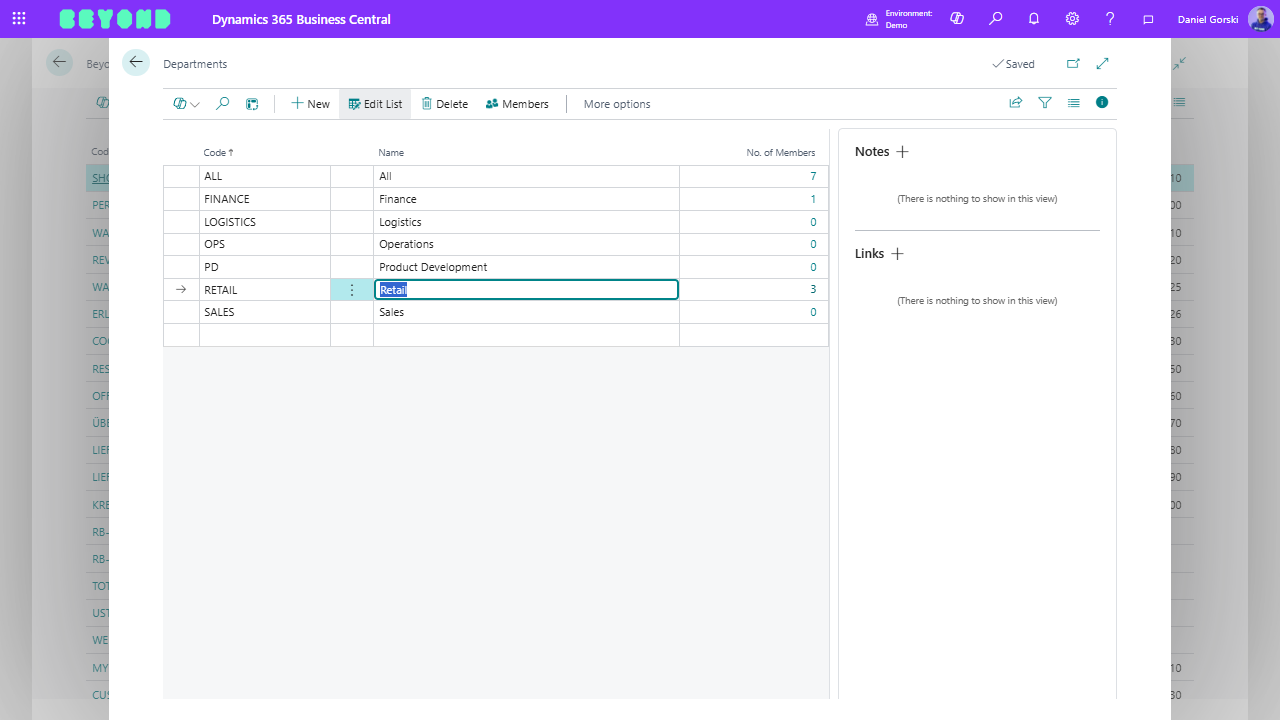This screenshot has height=720, width=1280.
Task: Open the notifications bell
Action: 1034,19
